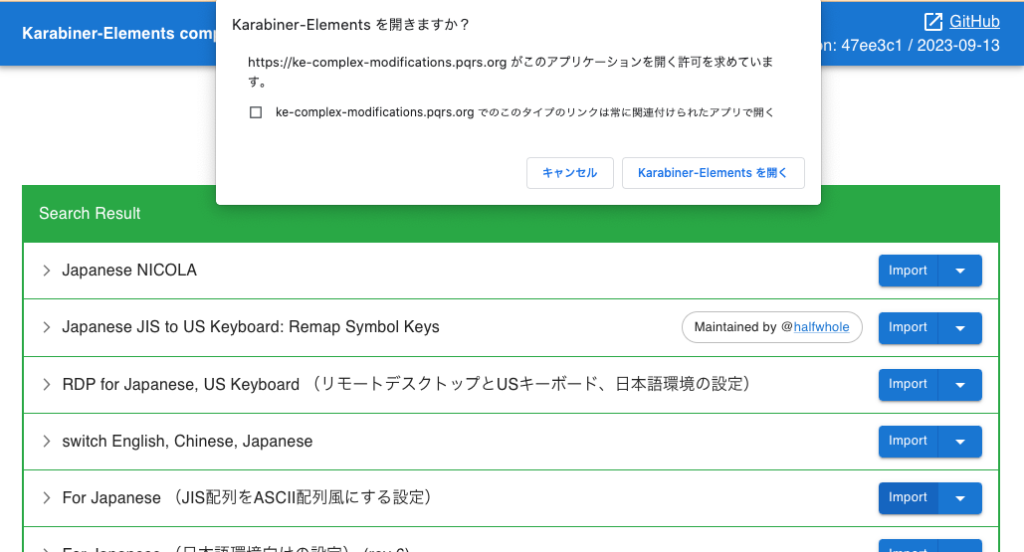Click the dialog title Karabiner-Elements を開きますか？
Screen dimensions: 1024x552
coord(351,25)
